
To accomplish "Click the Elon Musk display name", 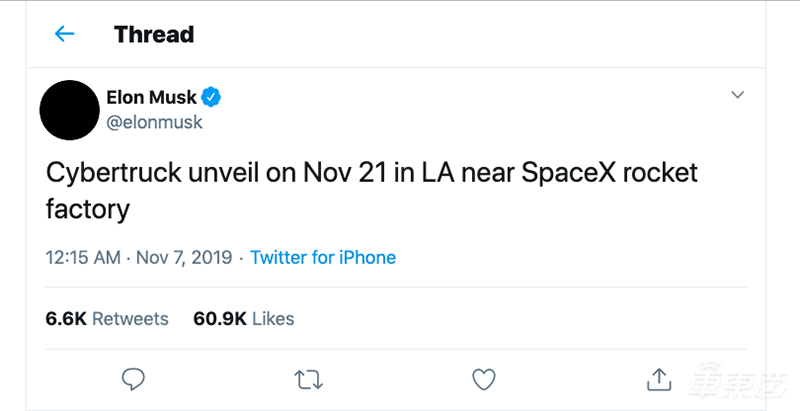I will pyautogui.click(x=151, y=96).
